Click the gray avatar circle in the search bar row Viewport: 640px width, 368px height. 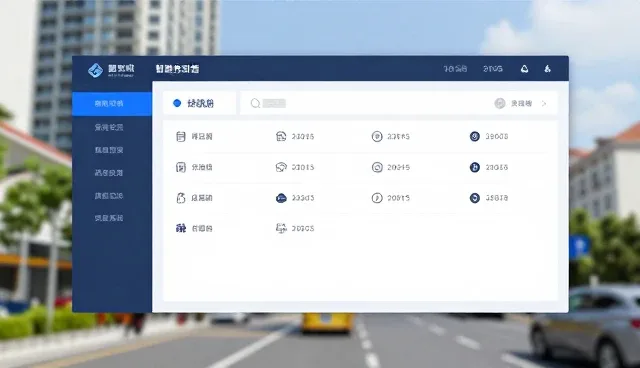(x=500, y=103)
